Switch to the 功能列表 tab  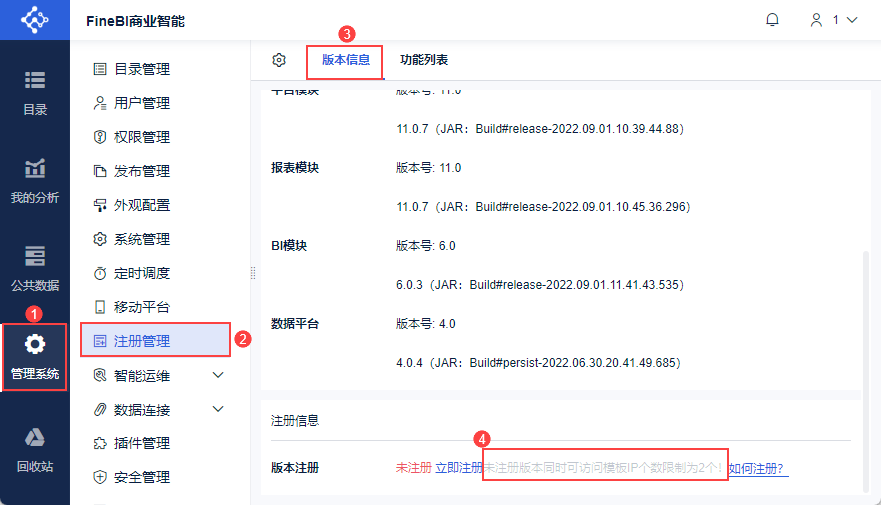click(x=424, y=60)
